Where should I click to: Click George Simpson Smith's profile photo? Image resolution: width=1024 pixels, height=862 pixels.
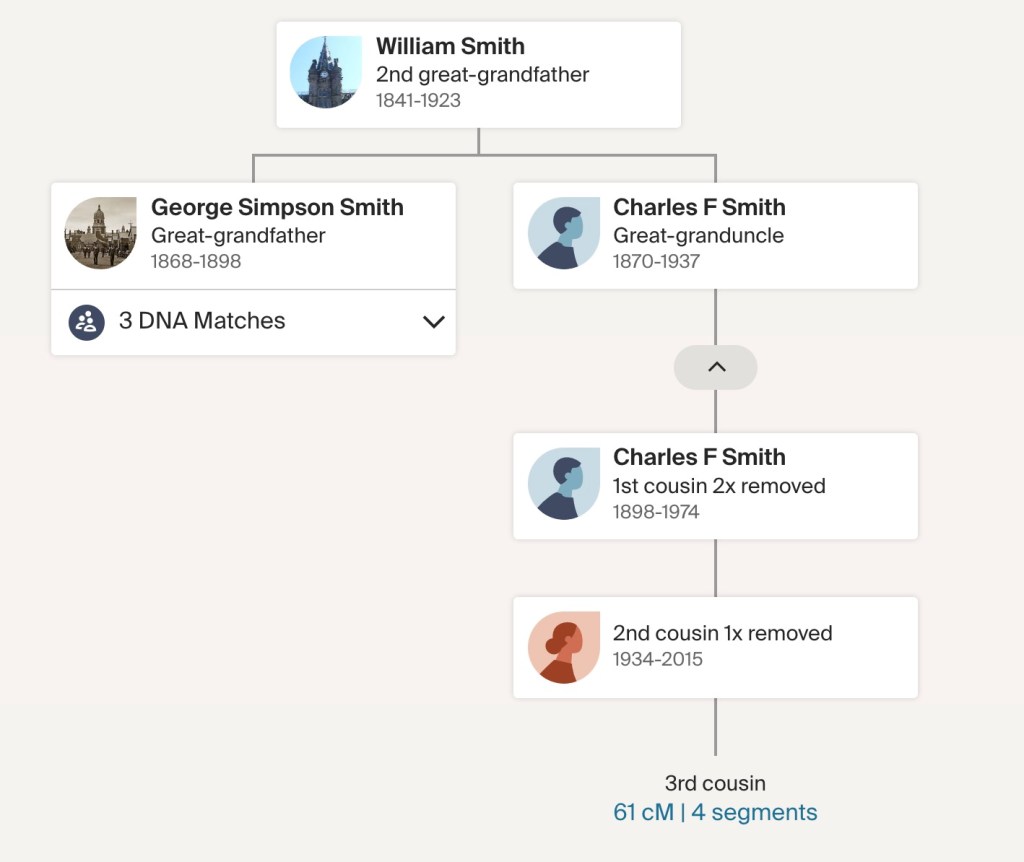(101, 233)
